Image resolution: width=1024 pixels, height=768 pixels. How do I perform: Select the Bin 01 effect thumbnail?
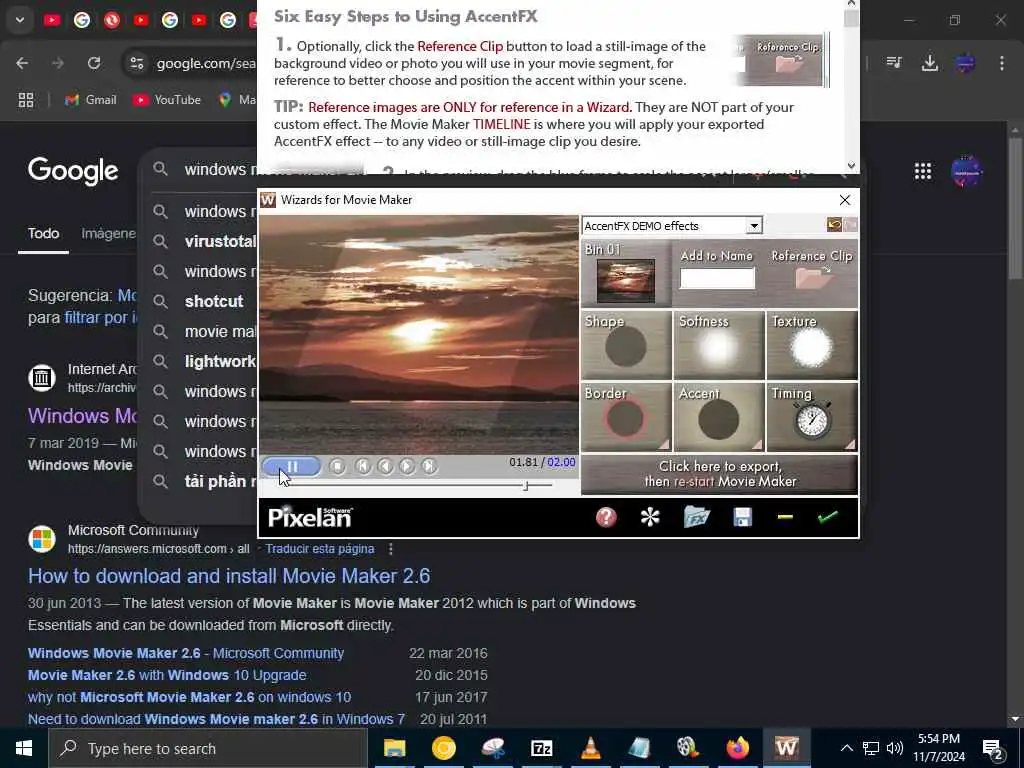pyautogui.click(x=626, y=280)
